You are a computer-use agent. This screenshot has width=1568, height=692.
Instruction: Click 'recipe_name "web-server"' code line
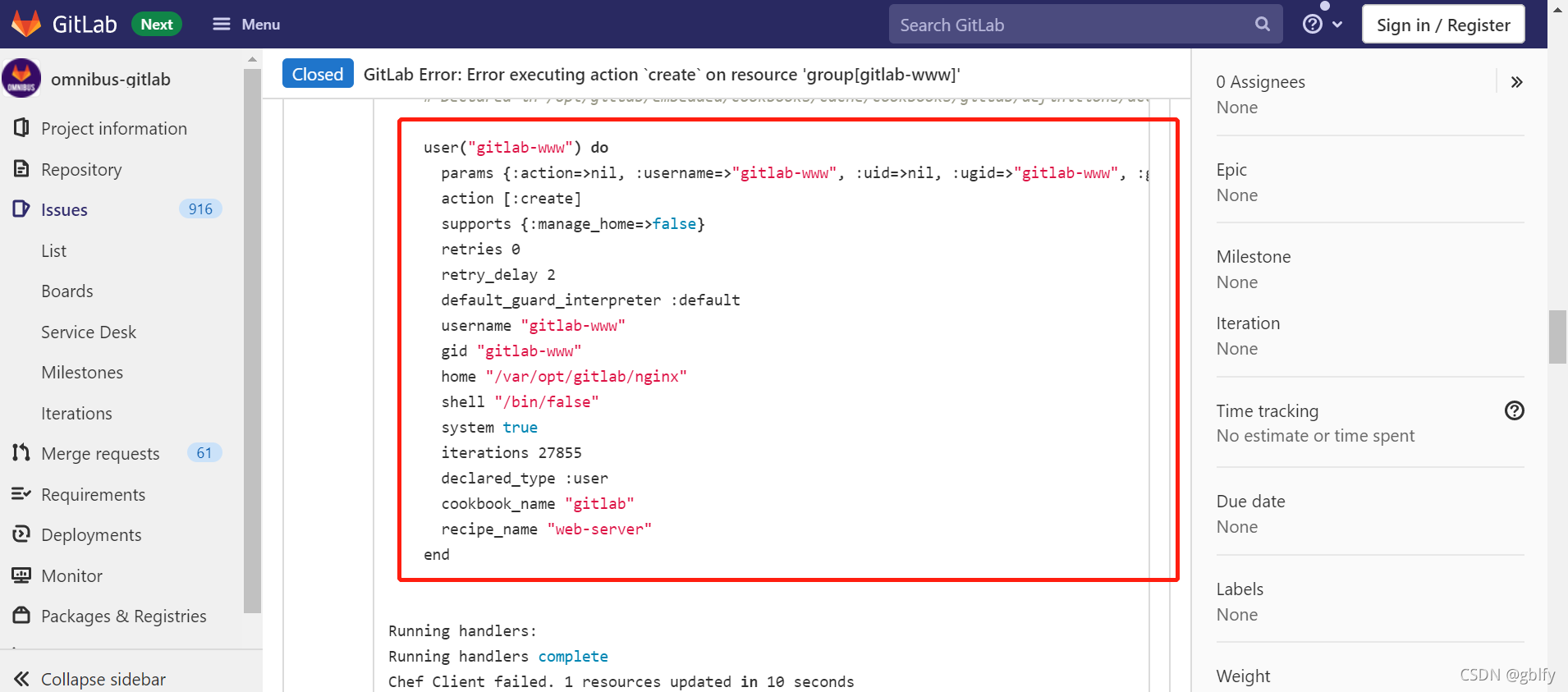coord(546,529)
